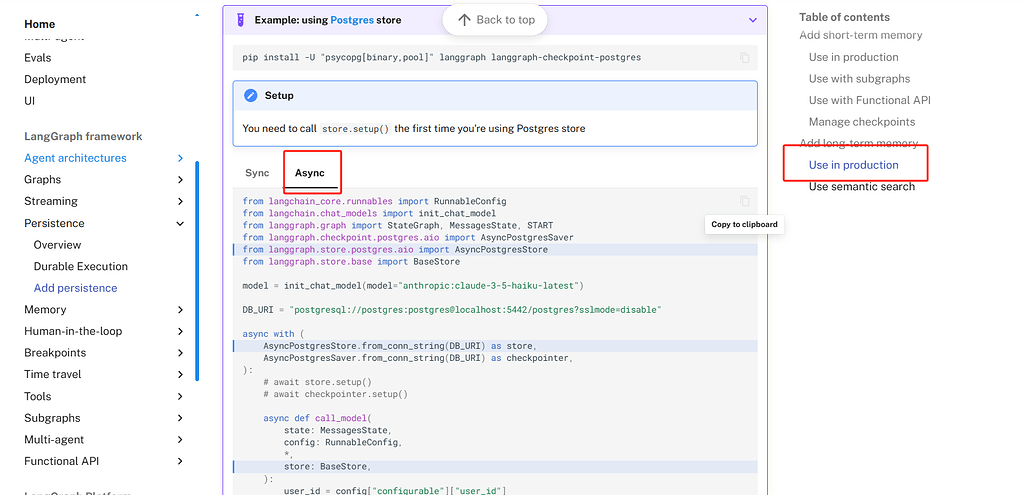1024x495 pixels.
Task: Copy the pip install command to clipboard
Action: tap(744, 57)
